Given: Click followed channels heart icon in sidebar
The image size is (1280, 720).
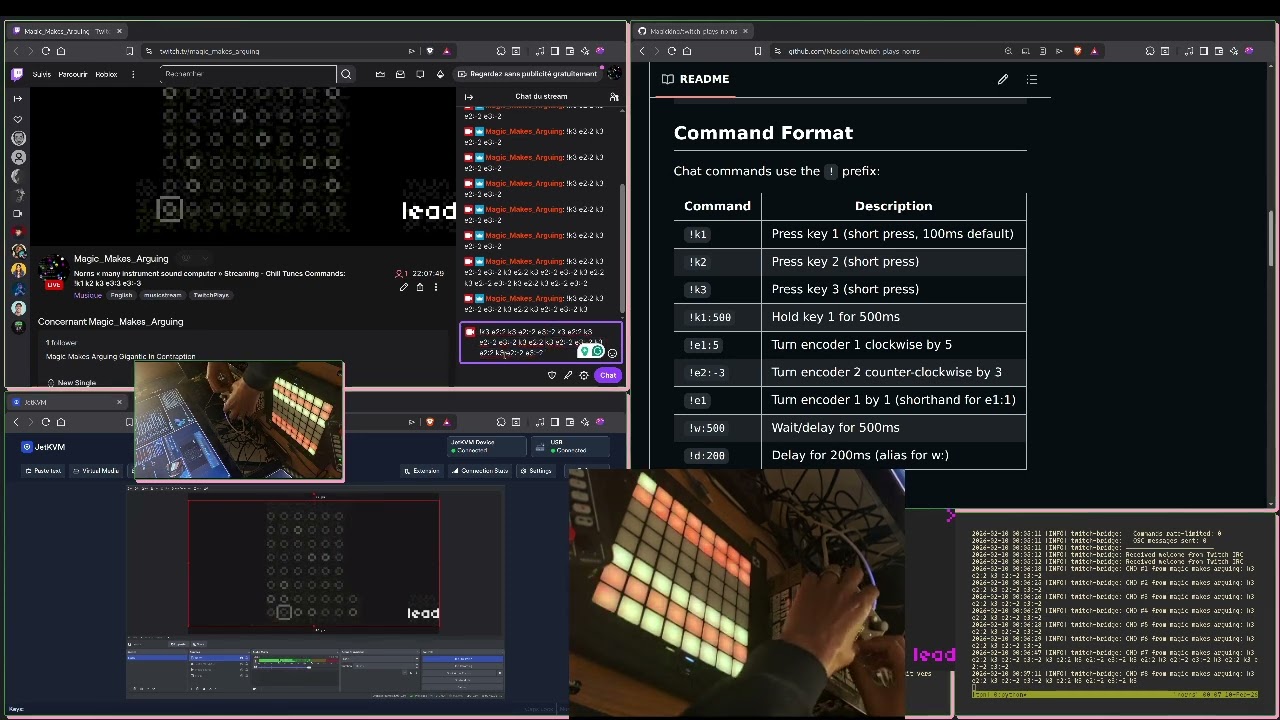Looking at the screenshot, I should (x=18, y=119).
